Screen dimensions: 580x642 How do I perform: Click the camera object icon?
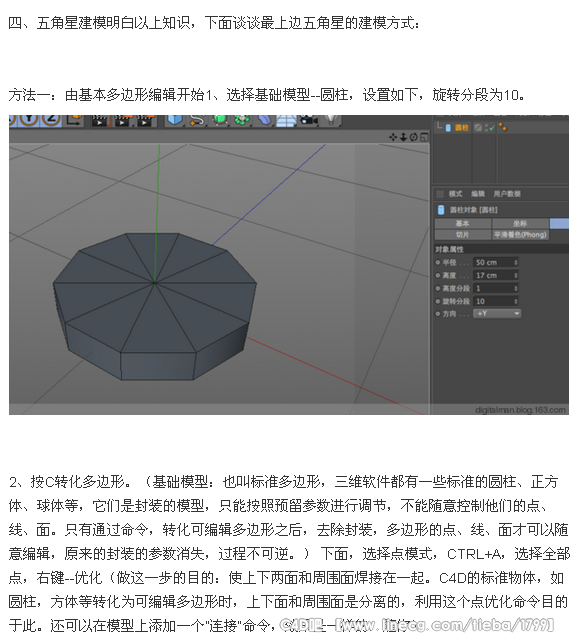click(x=309, y=120)
